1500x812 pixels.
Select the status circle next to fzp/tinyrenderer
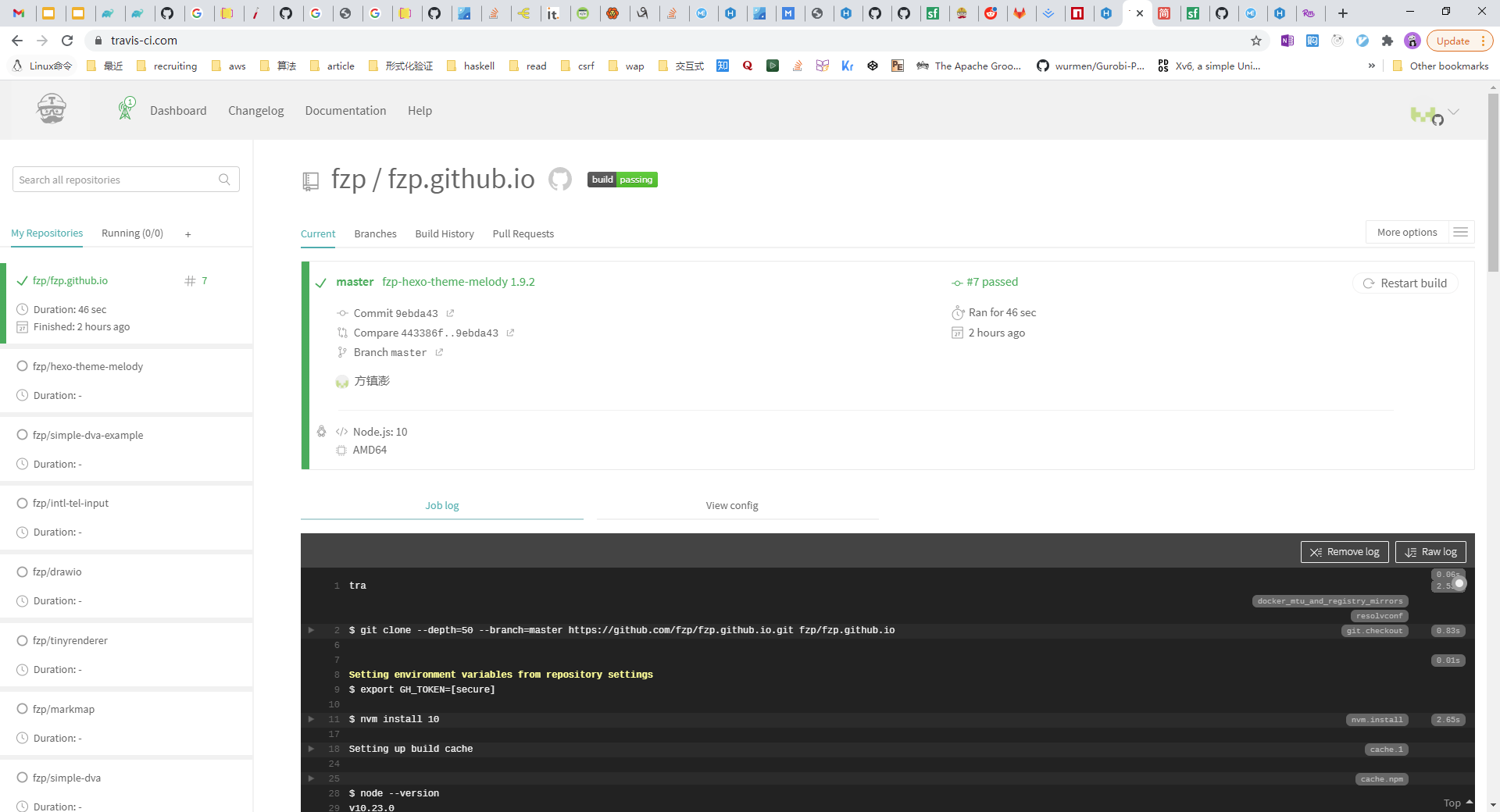tap(23, 640)
